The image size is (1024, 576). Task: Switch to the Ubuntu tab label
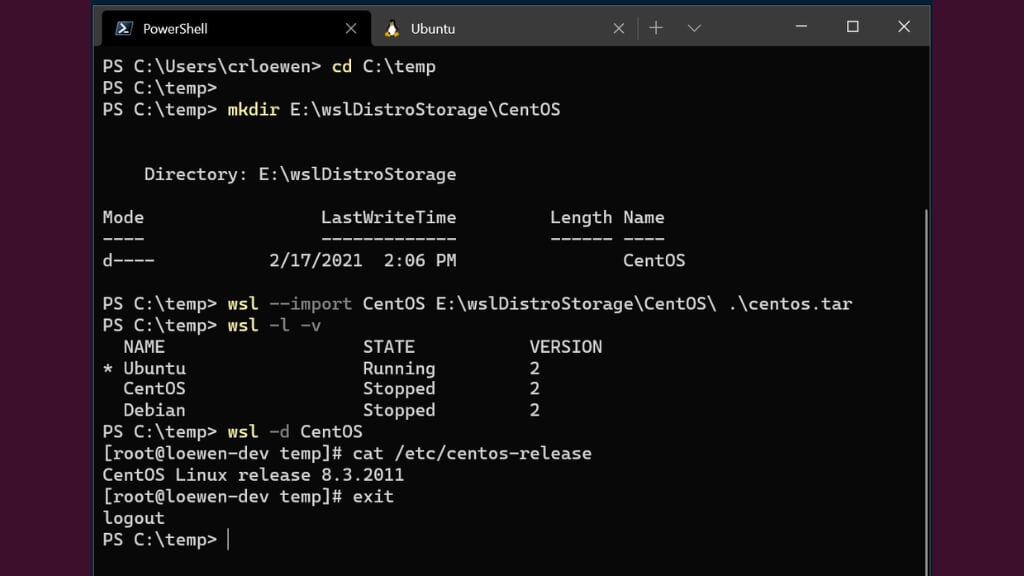click(x=433, y=29)
